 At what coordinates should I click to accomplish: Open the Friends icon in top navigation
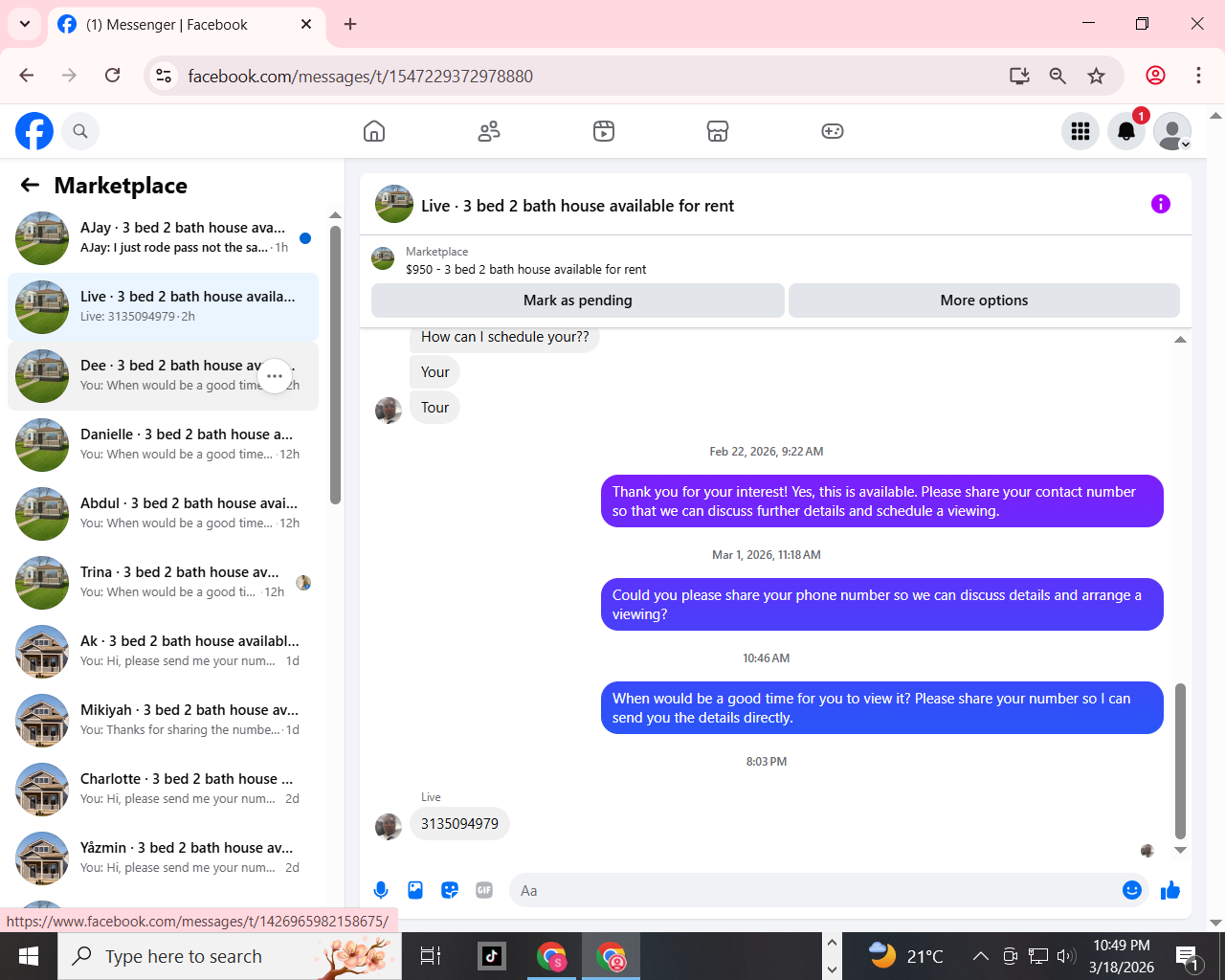point(489,131)
